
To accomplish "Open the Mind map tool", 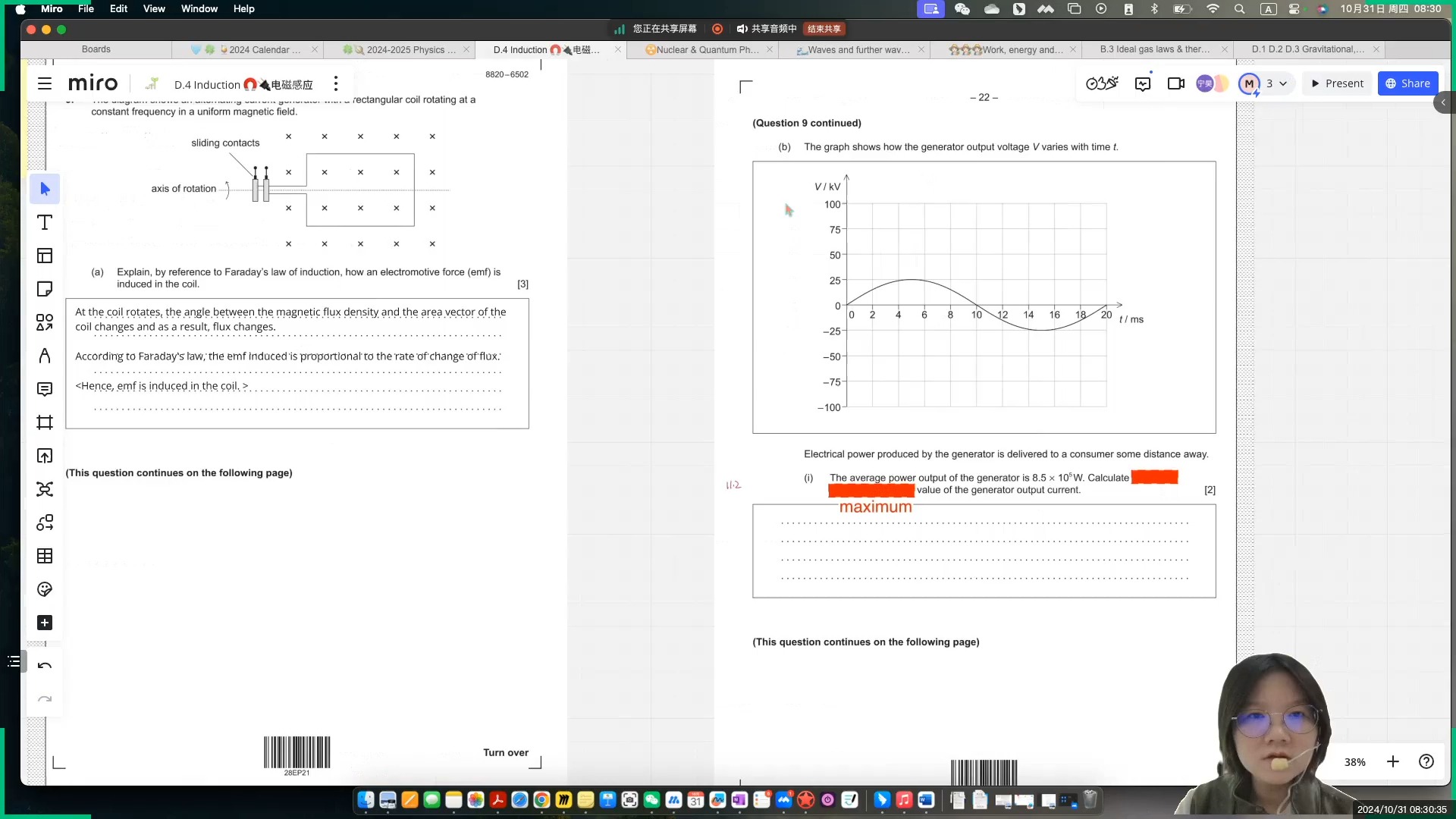I will 45,489.
